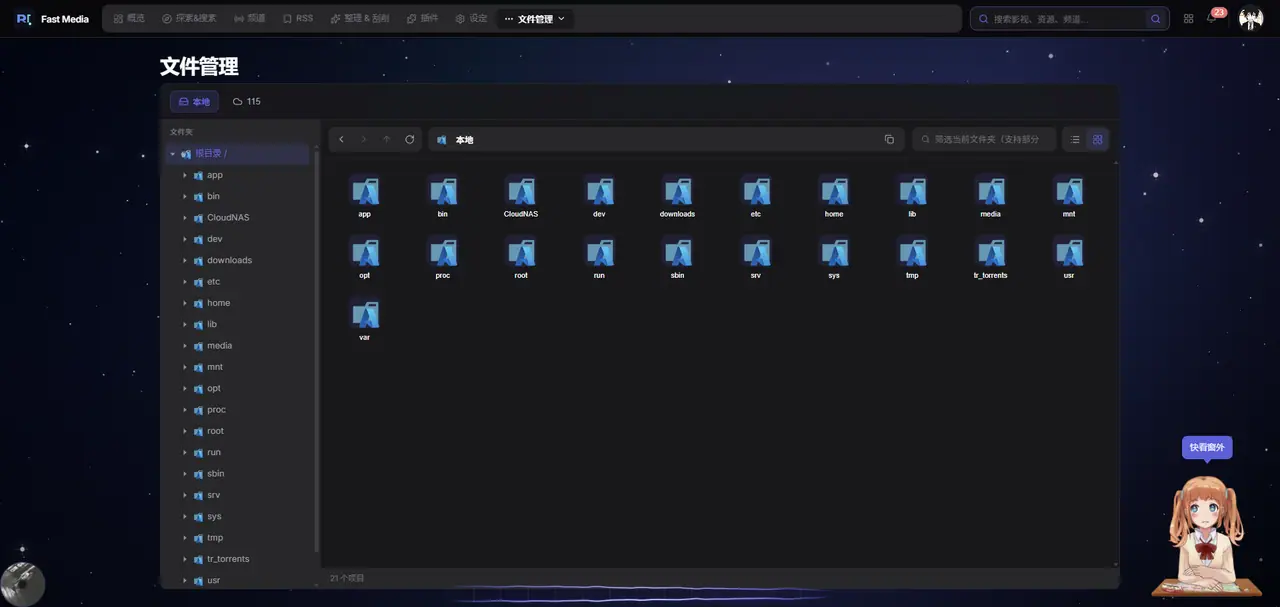This screenshot has width=1280, height=607.
Task: Open the sys folder icon in grid
Action: pos(834,252)
